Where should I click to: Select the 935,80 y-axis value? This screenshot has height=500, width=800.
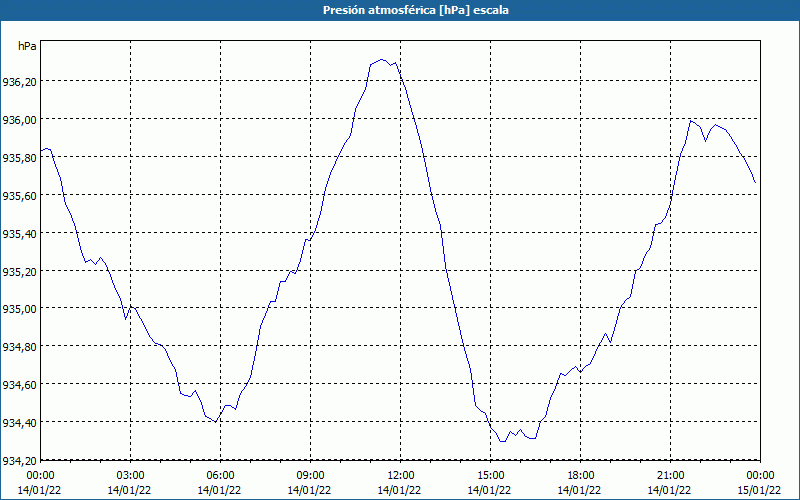pyautogui.click(x=19, y=158)
